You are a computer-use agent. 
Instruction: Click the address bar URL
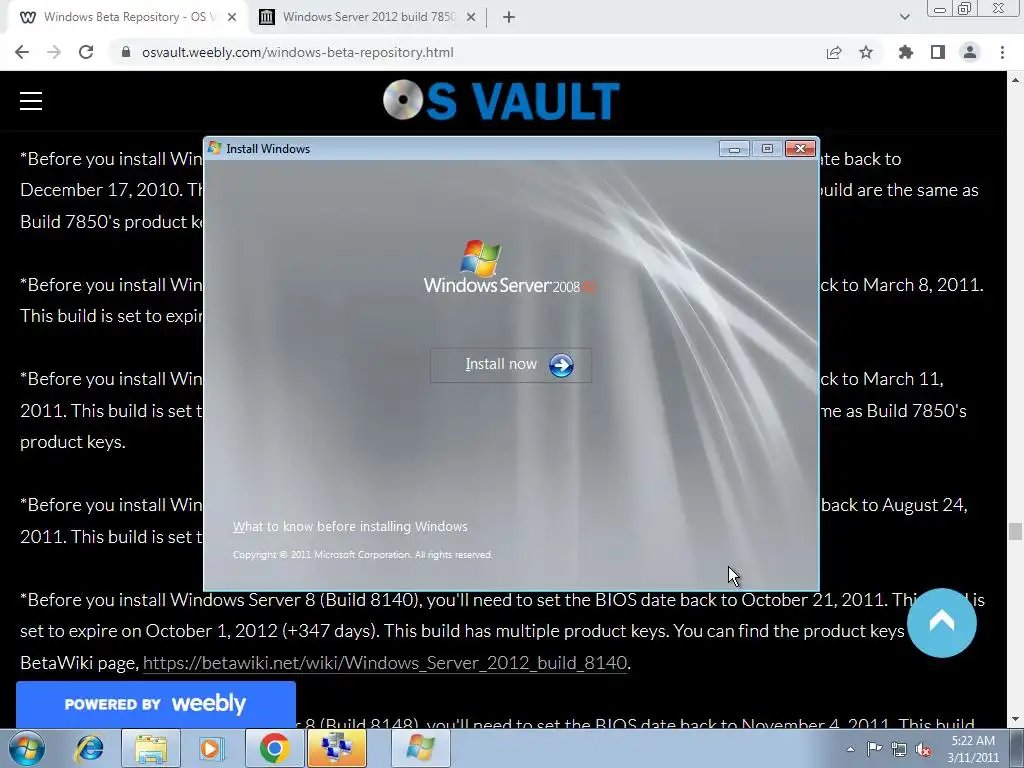click(x=298, y=52)
